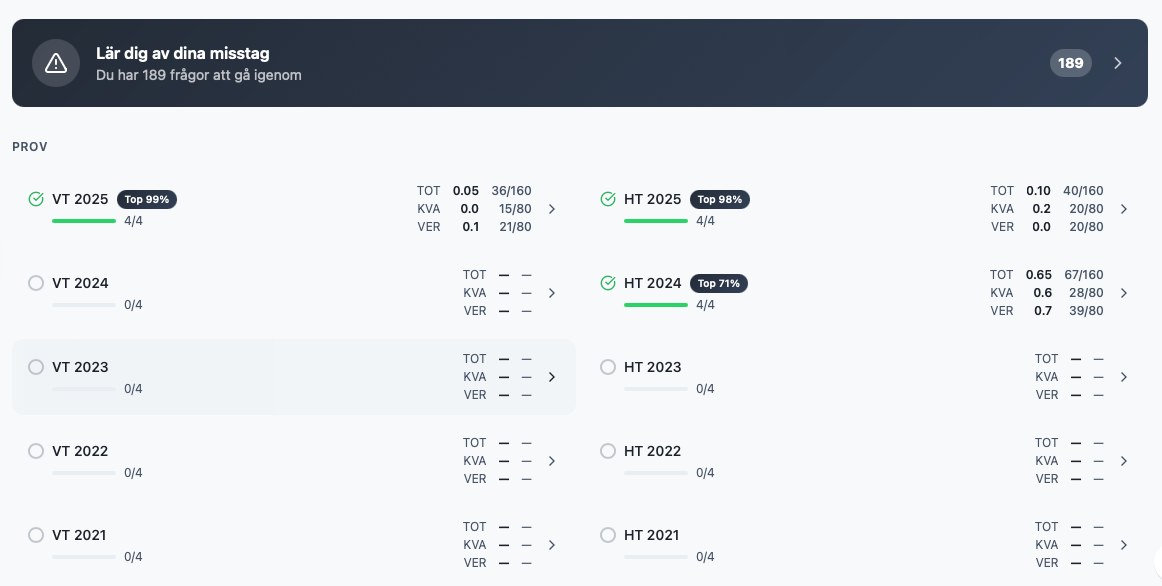The width and height of the screenshot is (1162, 586).
Task: Click the green checkmark beside HT 2024
Action: pyautogui.click(x=608, y=283)
